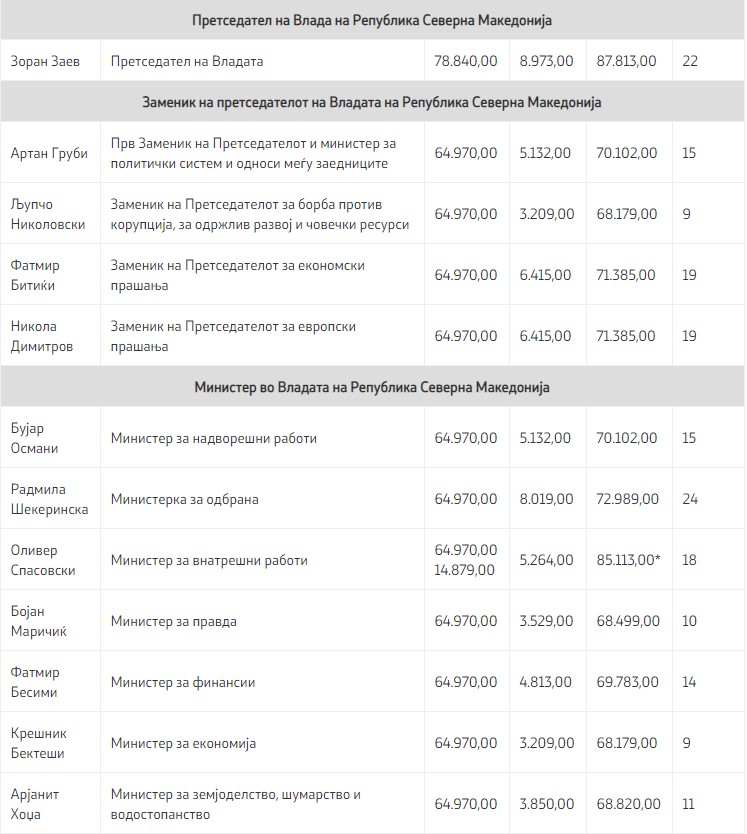Click the top header 'Претседател на Влада на Република Северна Македонија'

click(372, 21)
